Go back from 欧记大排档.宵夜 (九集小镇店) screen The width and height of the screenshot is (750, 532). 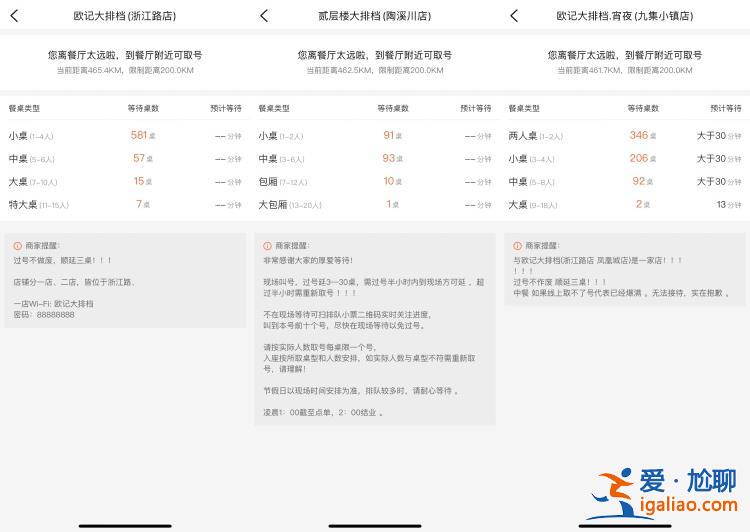click(x=514, y=16)
